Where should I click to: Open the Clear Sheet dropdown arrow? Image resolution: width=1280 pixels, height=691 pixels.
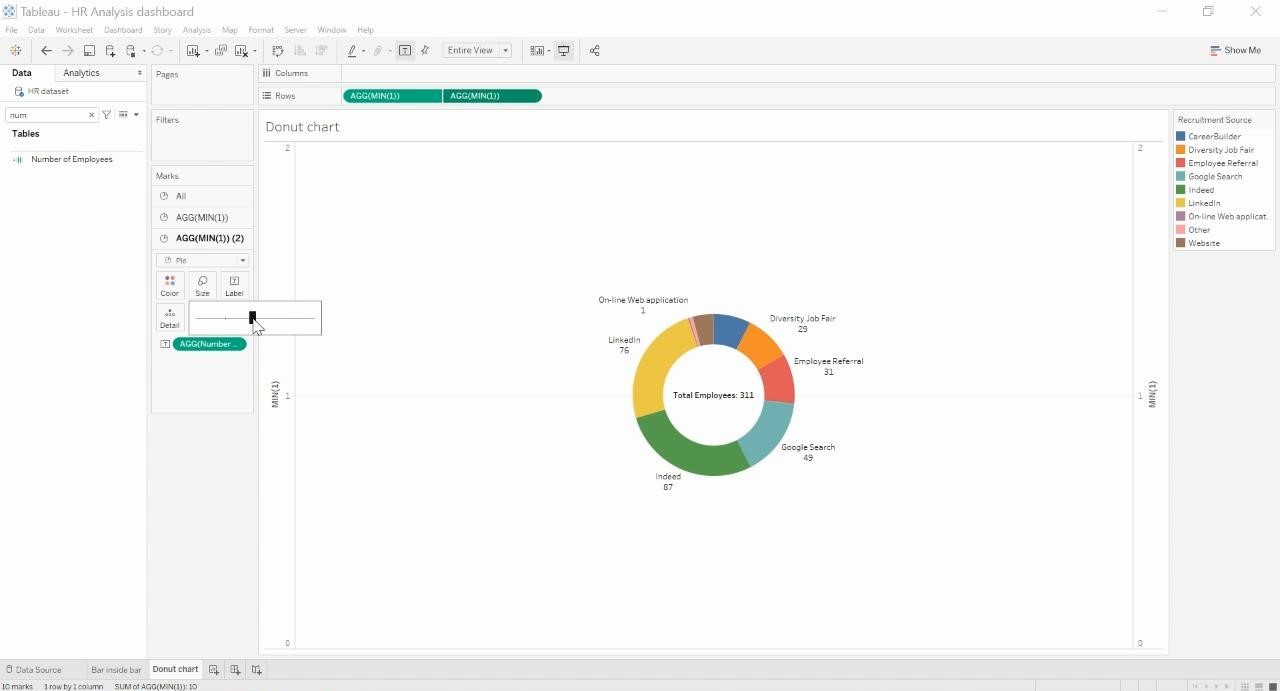click(254, 51)
